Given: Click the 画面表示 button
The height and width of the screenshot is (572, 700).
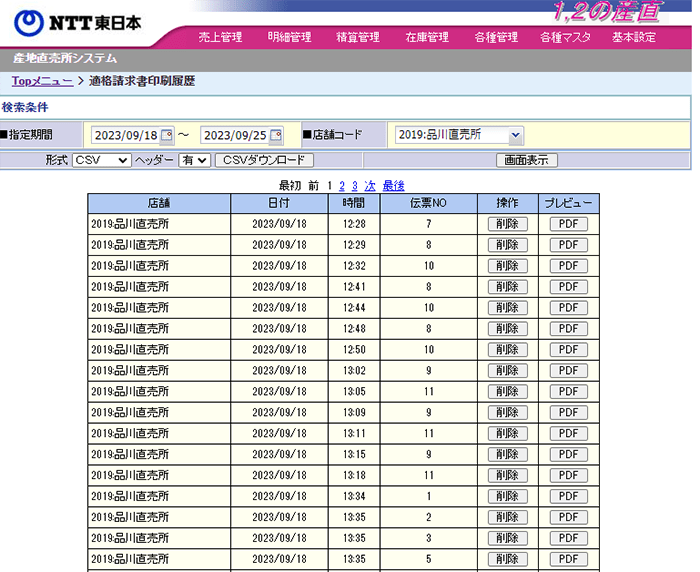Looking at the screenshot, I should pyautogui.click(x=527, y=160).
